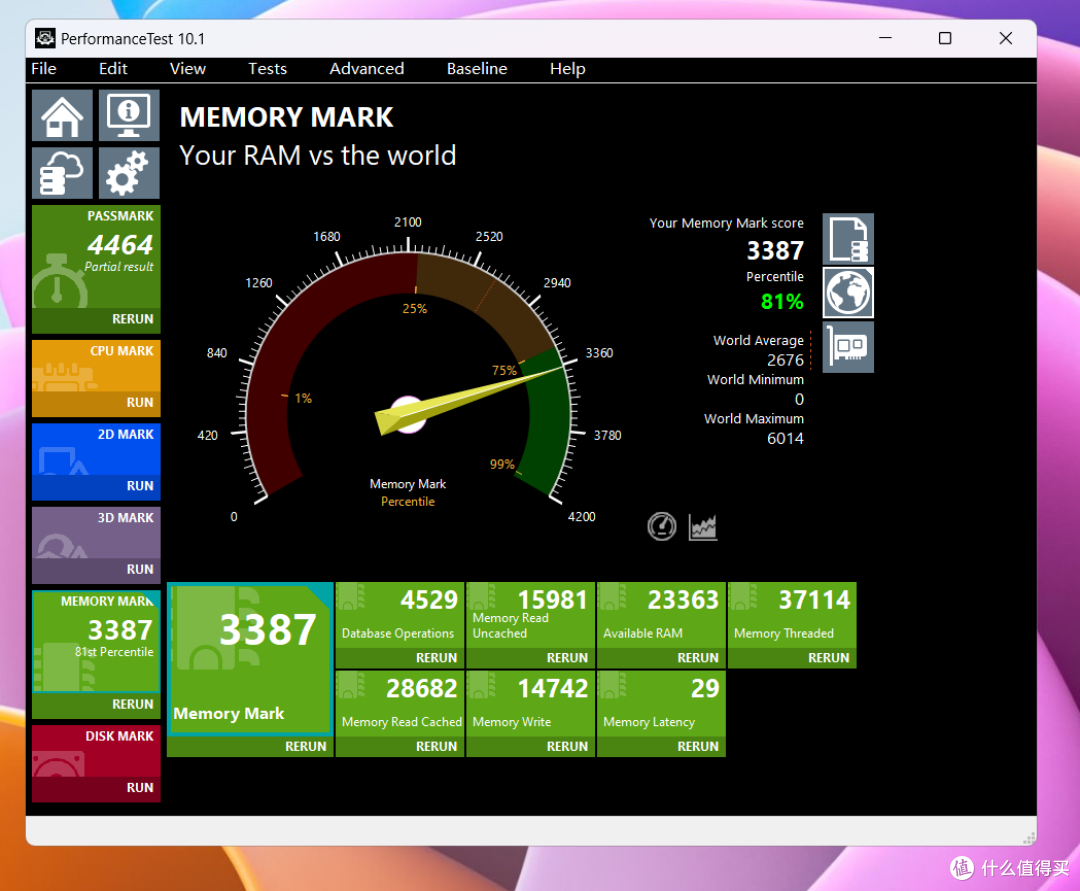The image size is (1080, 891).
Task: Click the Memory Threaded 37114 result
Action: 792,616
